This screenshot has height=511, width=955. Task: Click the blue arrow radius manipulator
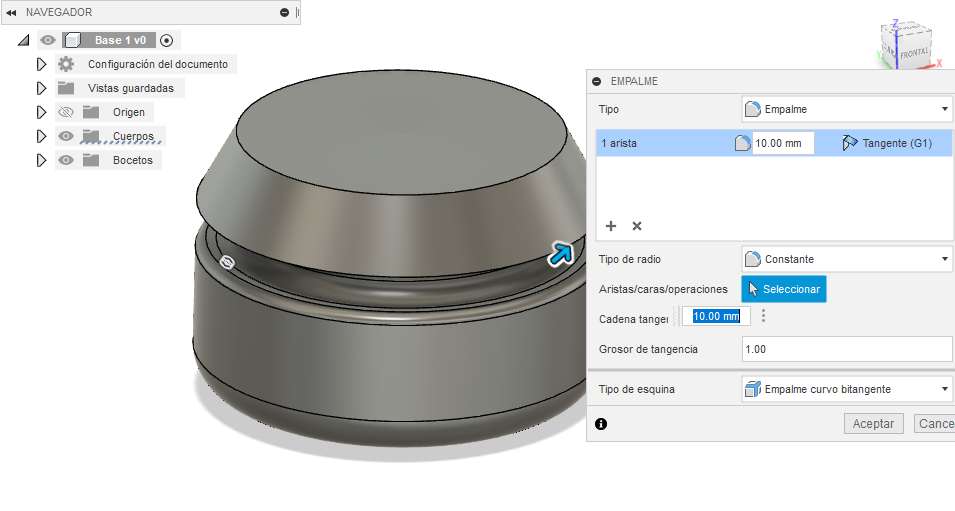click(x=560, y=254)
